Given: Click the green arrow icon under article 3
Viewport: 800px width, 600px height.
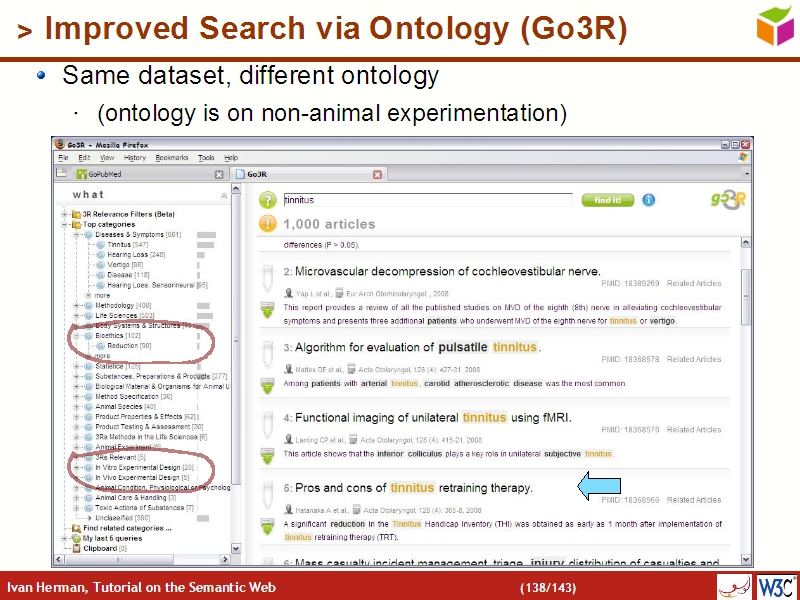Looking at the screenshot, I should [x=267, y=384].
